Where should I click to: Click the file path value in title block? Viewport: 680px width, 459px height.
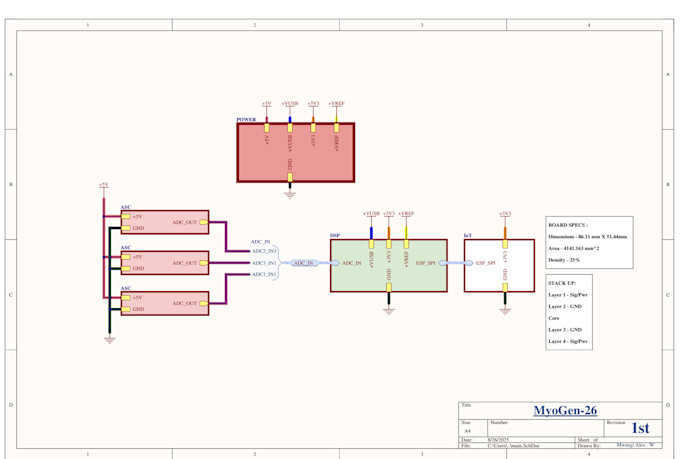click(513, 446)
